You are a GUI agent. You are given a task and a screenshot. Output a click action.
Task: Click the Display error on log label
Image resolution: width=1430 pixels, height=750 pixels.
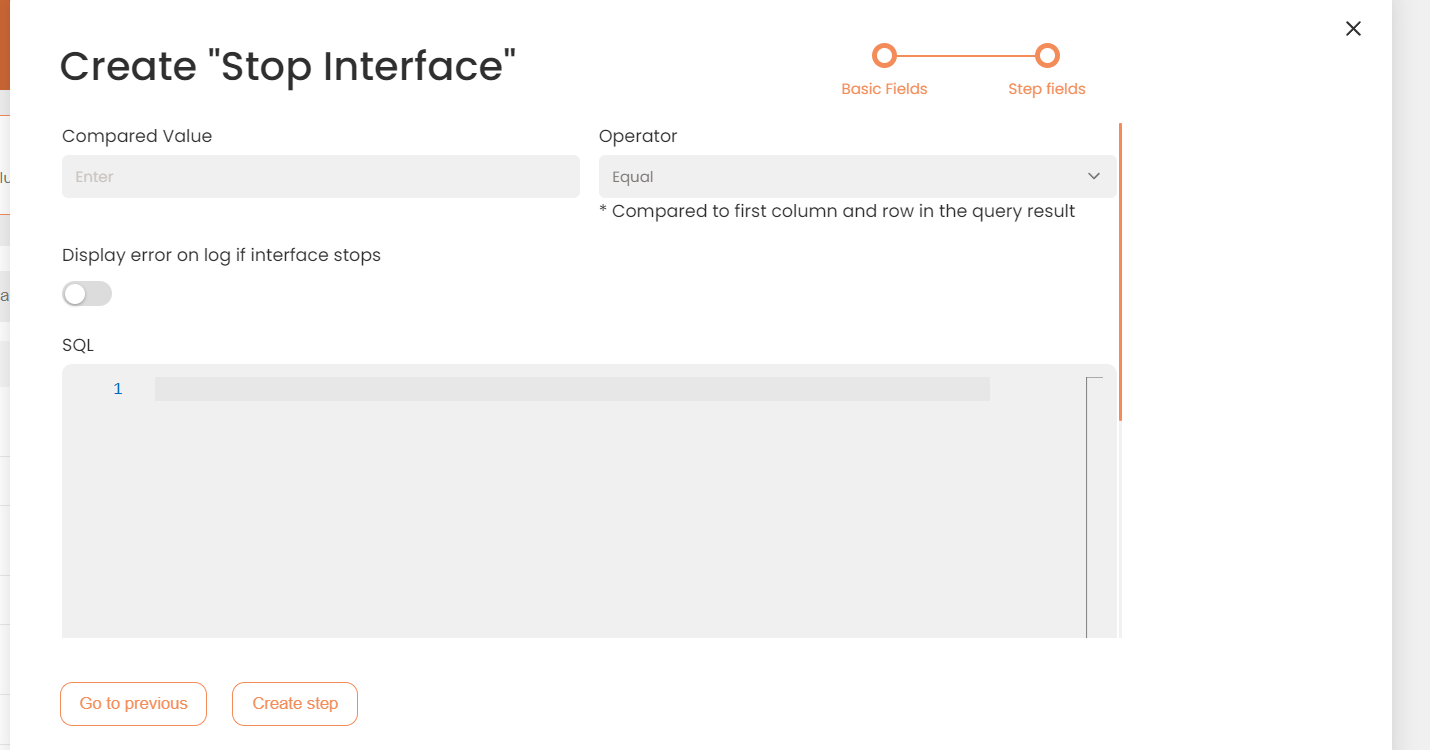221,255
